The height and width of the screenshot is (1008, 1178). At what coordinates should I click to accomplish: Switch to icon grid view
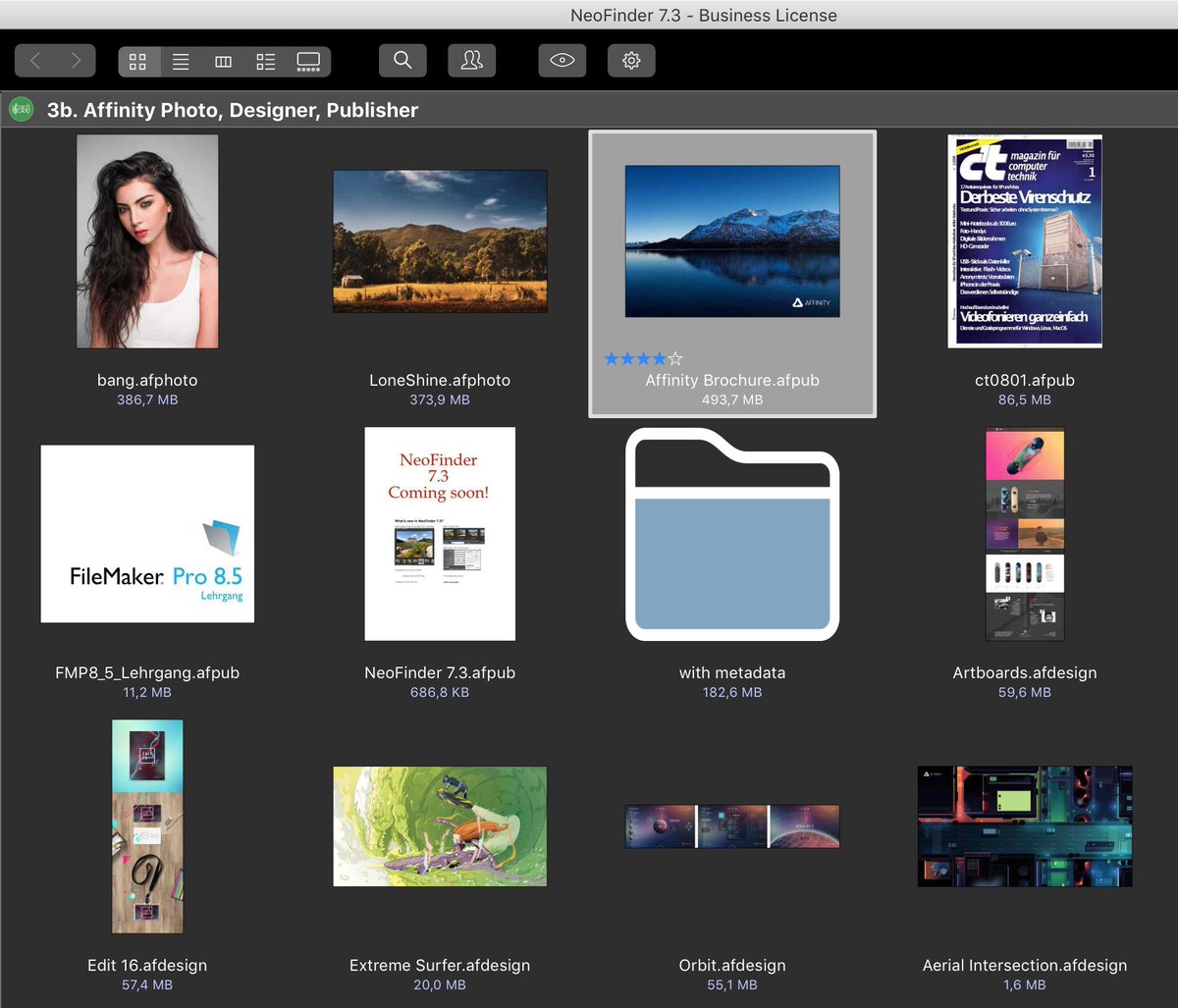coord(138,62)
